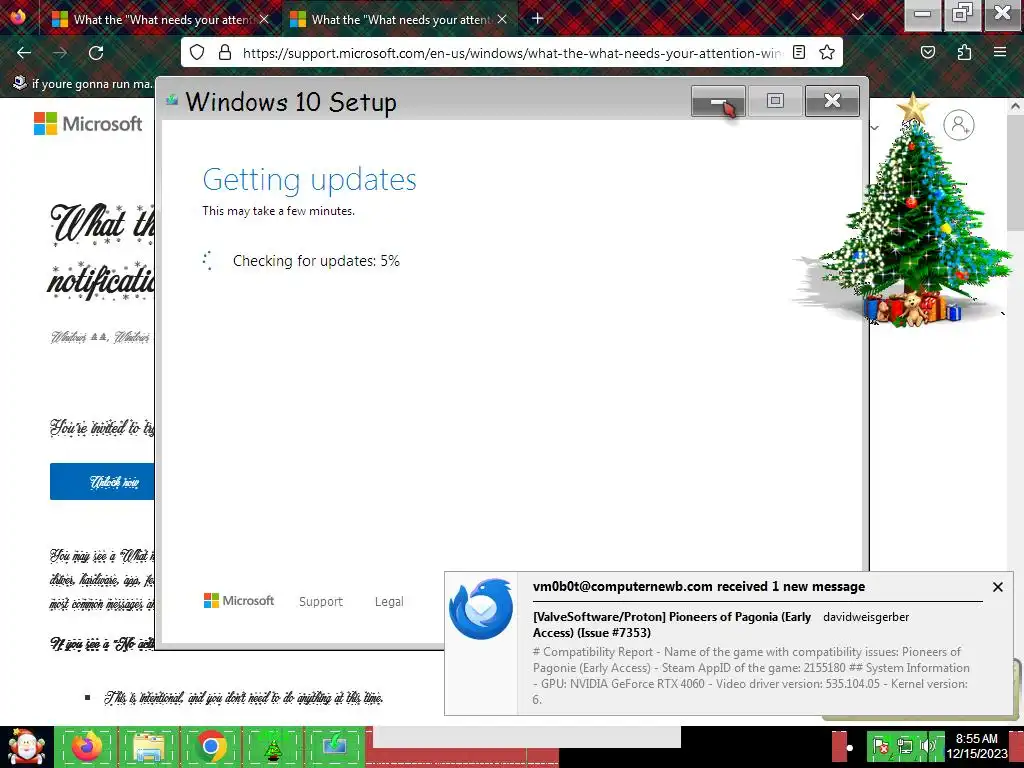This screenshot has height=768, width=1024.
Task: Click the sender name davidweisgerber
Action: 866,616
